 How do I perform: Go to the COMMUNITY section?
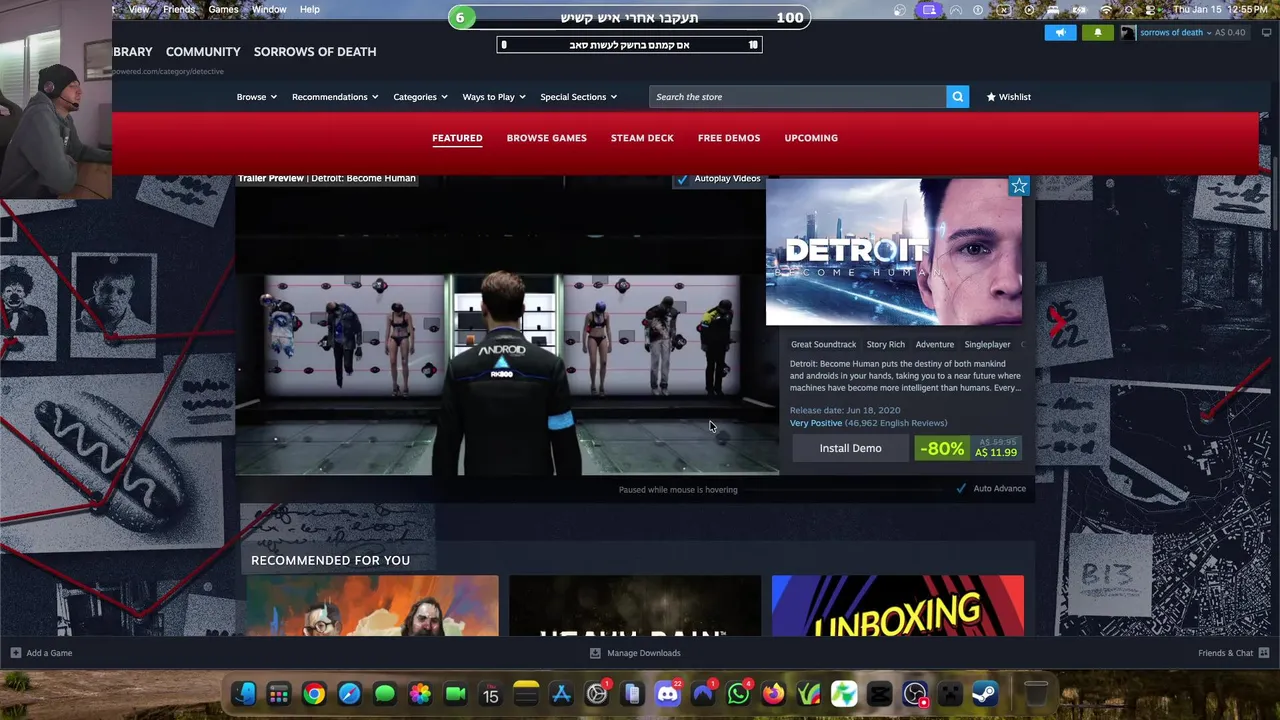(203, 51)
